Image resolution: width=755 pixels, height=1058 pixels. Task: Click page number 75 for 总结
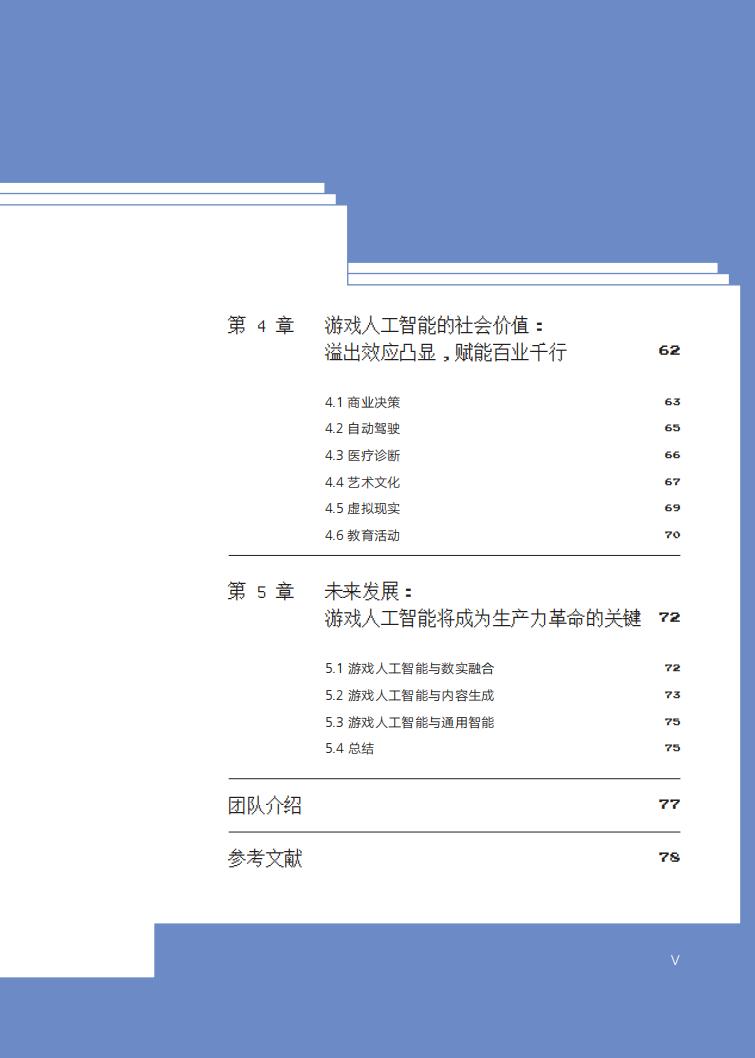click(672, 748)
